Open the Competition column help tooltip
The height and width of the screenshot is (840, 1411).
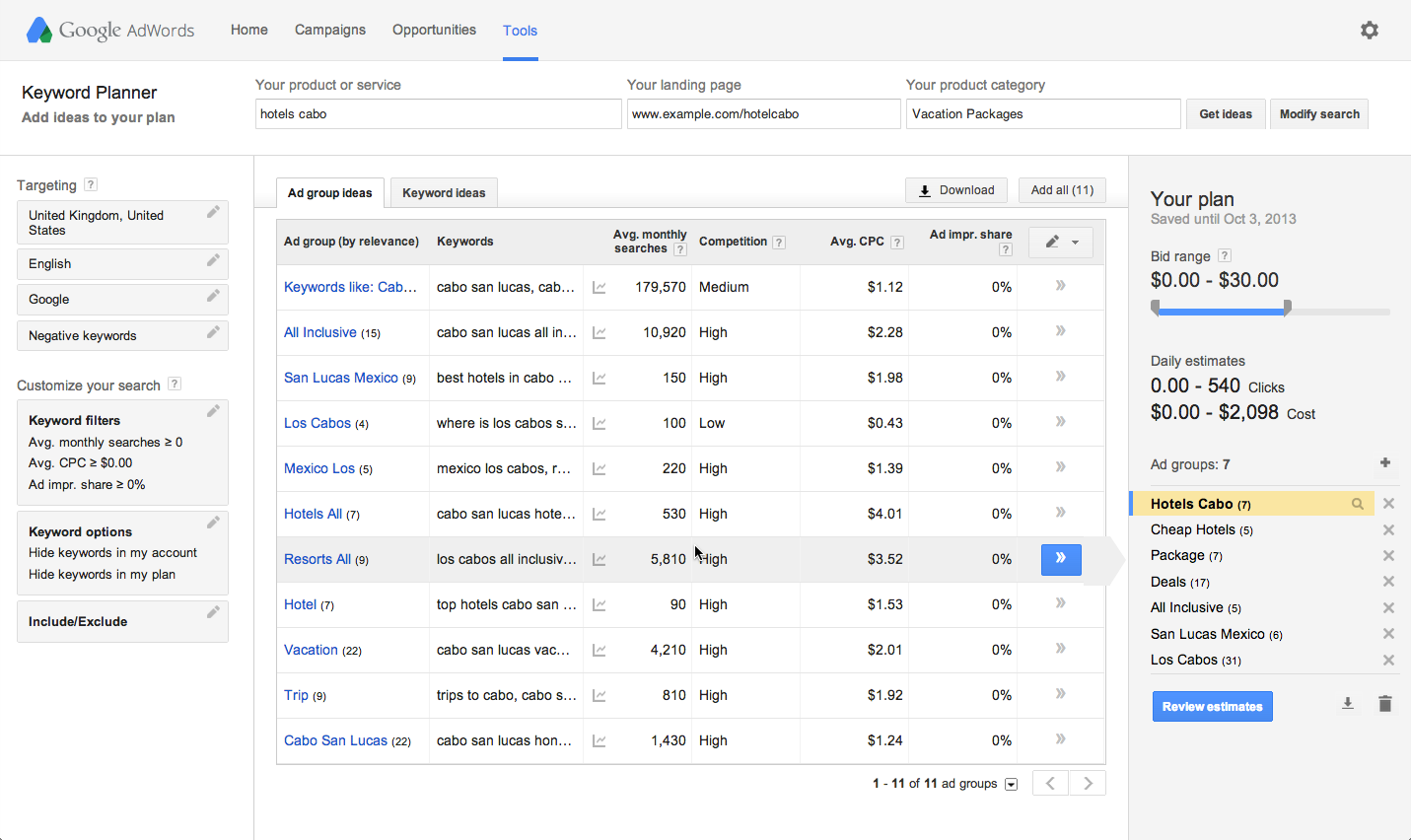coord(779,243)
